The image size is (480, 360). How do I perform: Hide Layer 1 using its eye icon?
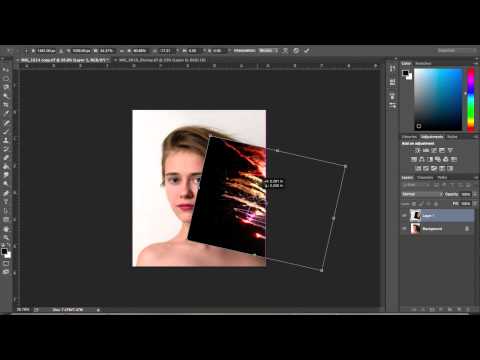point(404,216)
